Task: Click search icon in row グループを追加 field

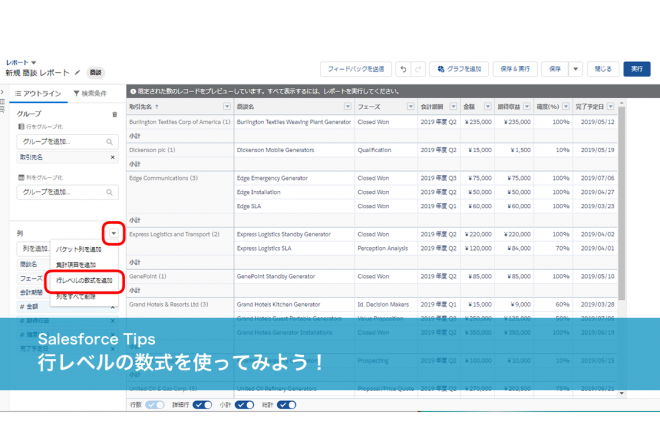Action: (x=109, y=142)
